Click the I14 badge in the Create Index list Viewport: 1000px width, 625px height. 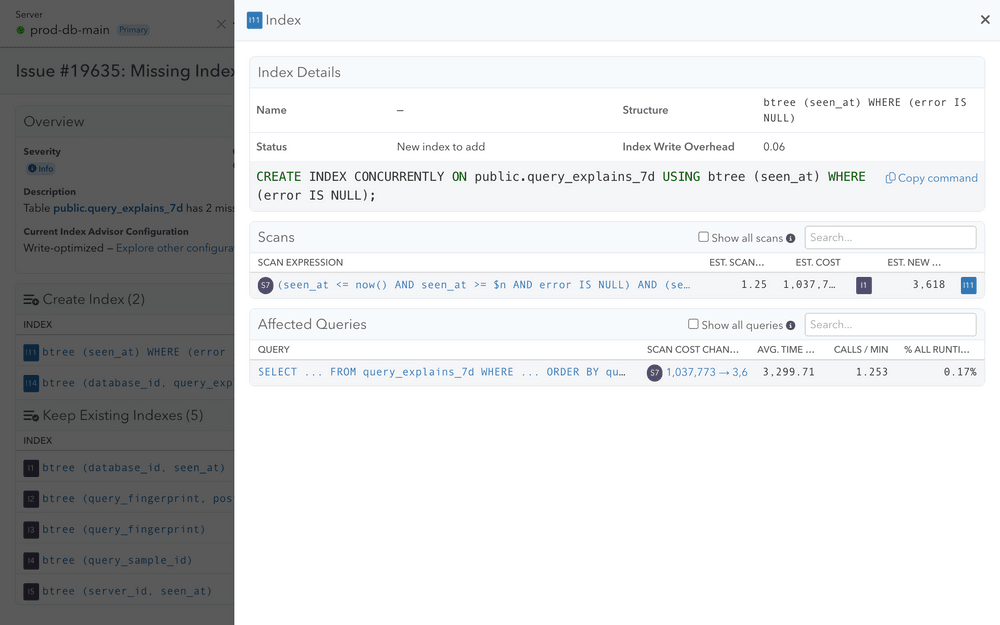[x=32, y=382]
